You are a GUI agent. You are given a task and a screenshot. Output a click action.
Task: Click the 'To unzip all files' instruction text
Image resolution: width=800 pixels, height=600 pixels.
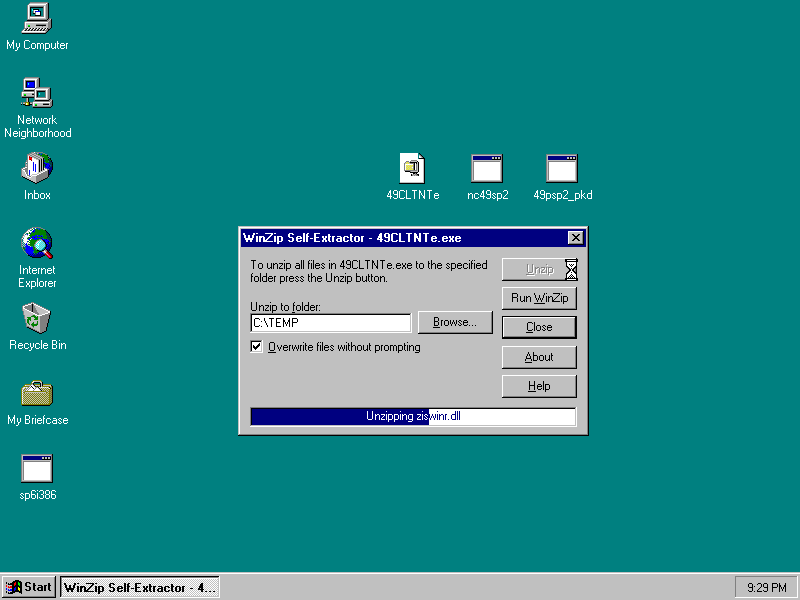click(x=369, y=271)
